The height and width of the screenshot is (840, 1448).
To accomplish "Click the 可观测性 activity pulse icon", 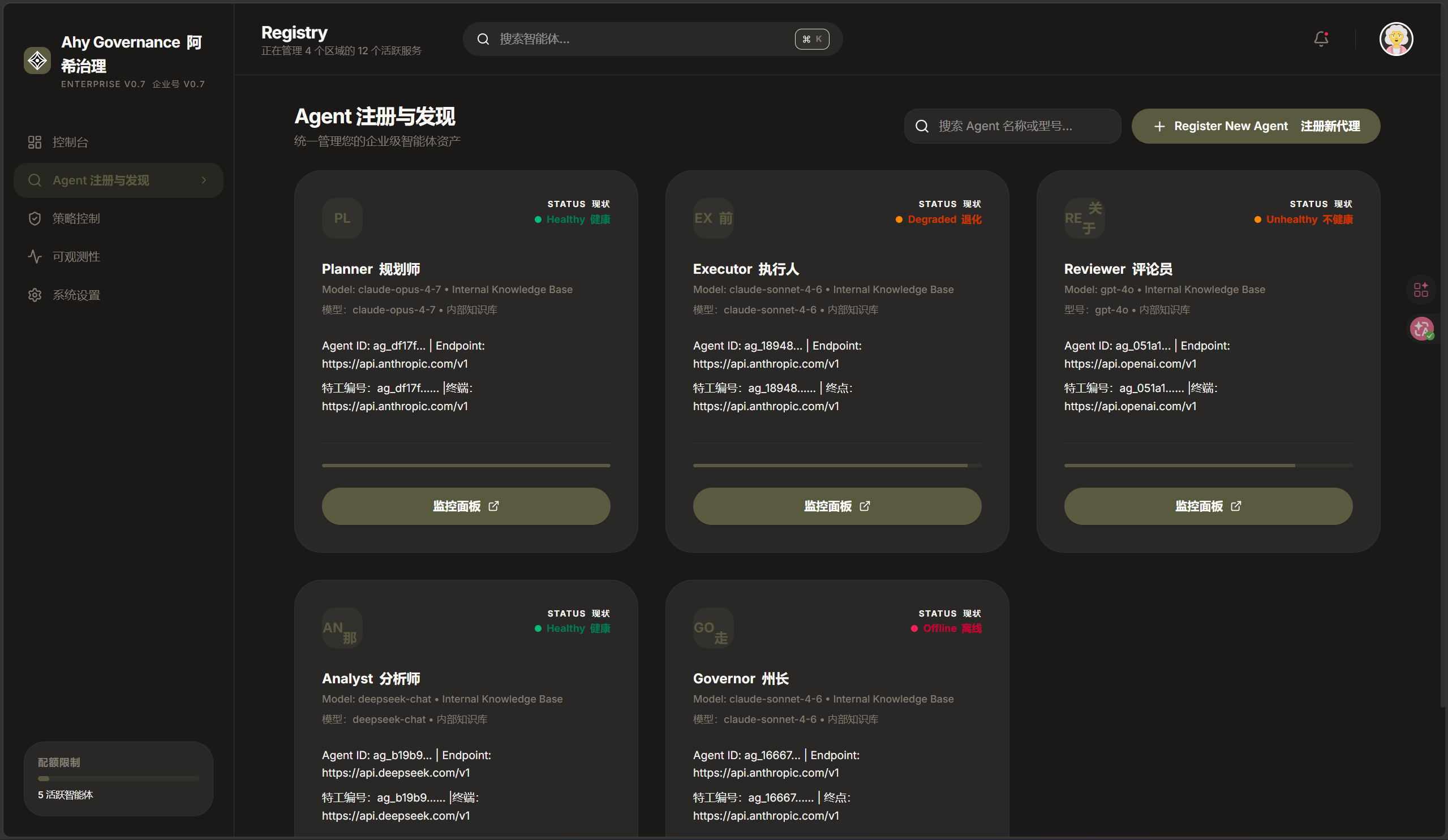I will (35, 257).
